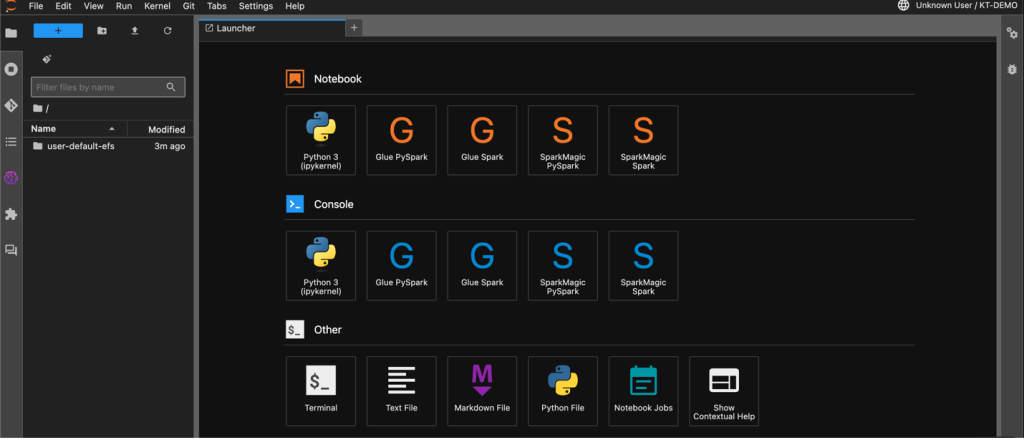Open Git sidebar panel
Image resolution: width=1024 pixels, height=440 pixels.
pyautogui.click(x=11, y=105)
